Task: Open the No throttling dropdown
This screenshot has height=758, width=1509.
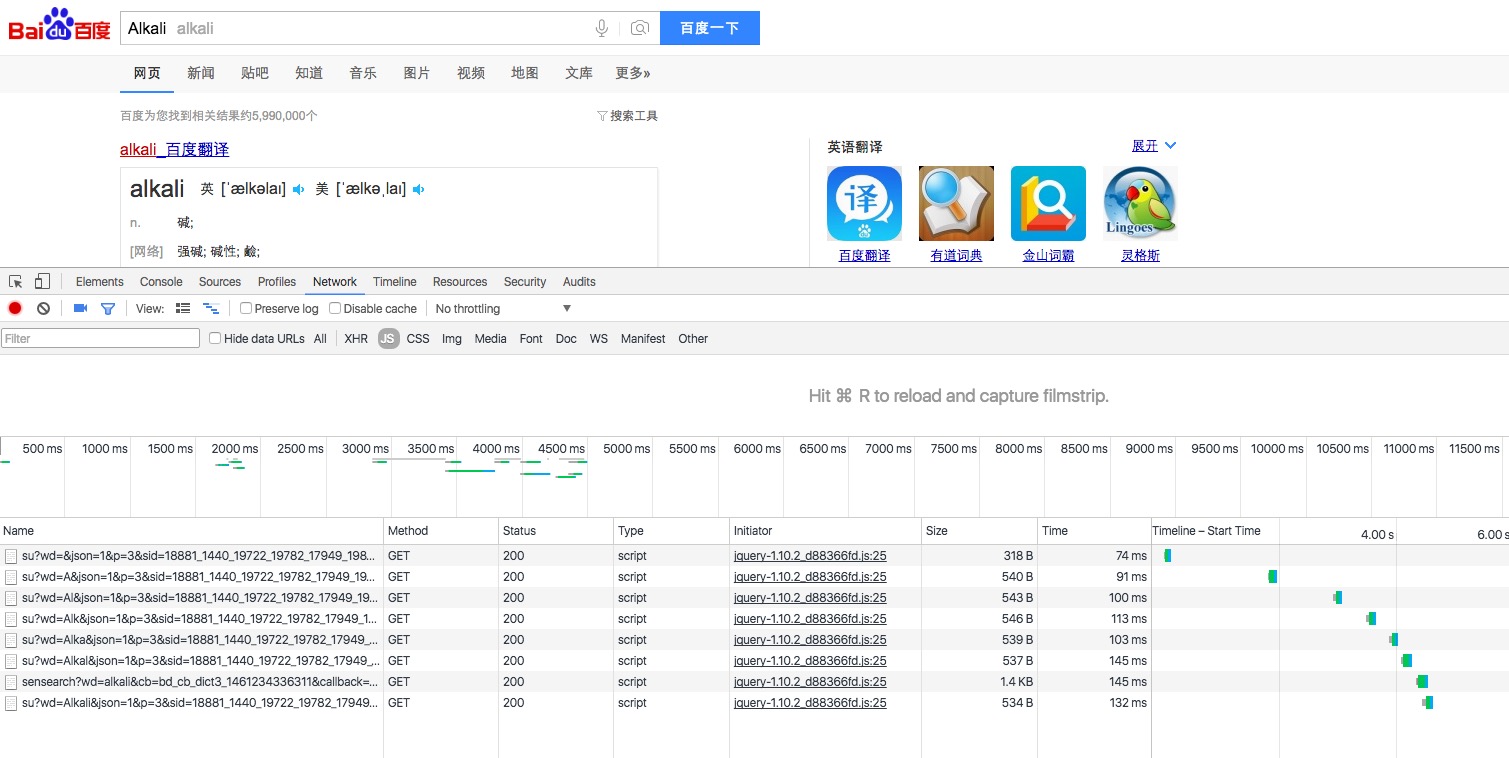Action: [503, 309]
